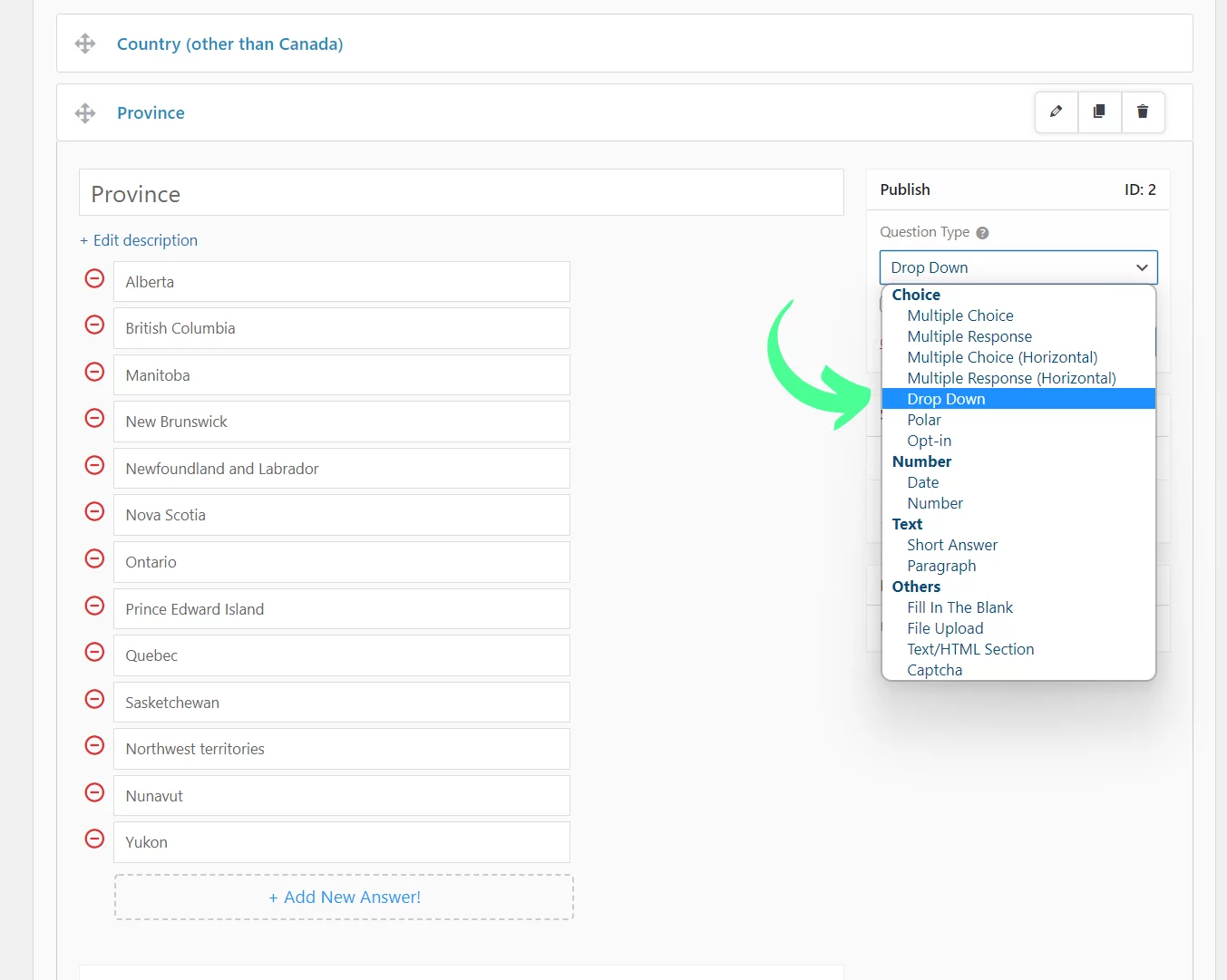1227x980 pixels.
Task: Click the Province question title input
Action: click(x=462, y=192)
